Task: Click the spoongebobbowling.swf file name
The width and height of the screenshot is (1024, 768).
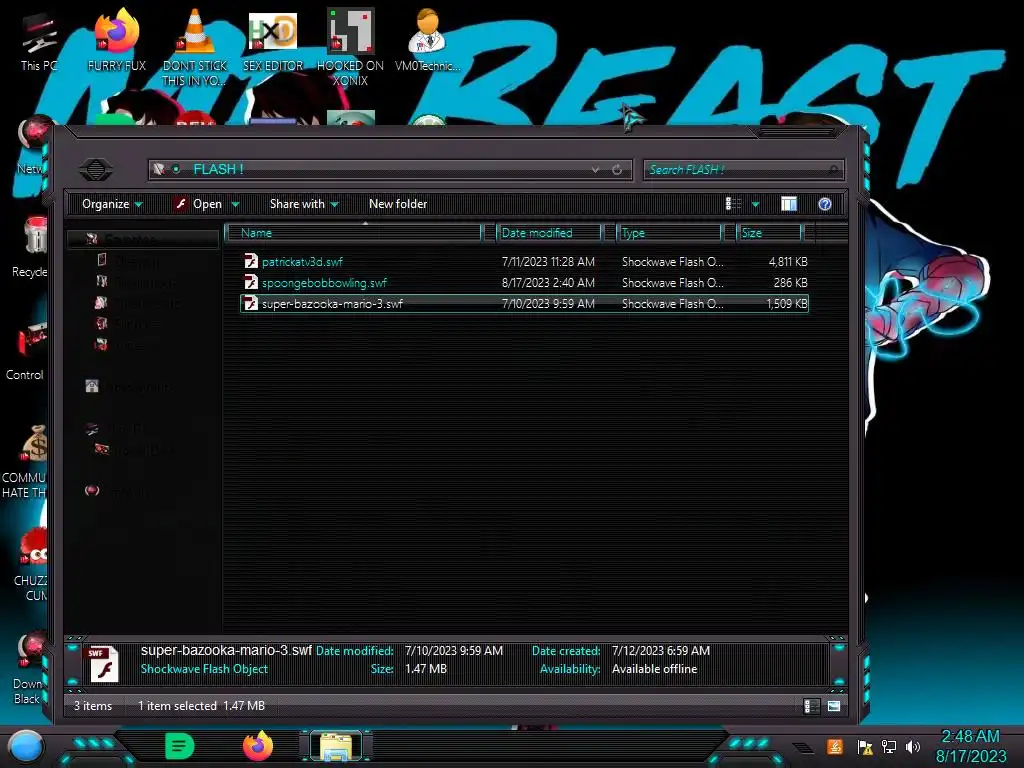Action: coord(325,283)
